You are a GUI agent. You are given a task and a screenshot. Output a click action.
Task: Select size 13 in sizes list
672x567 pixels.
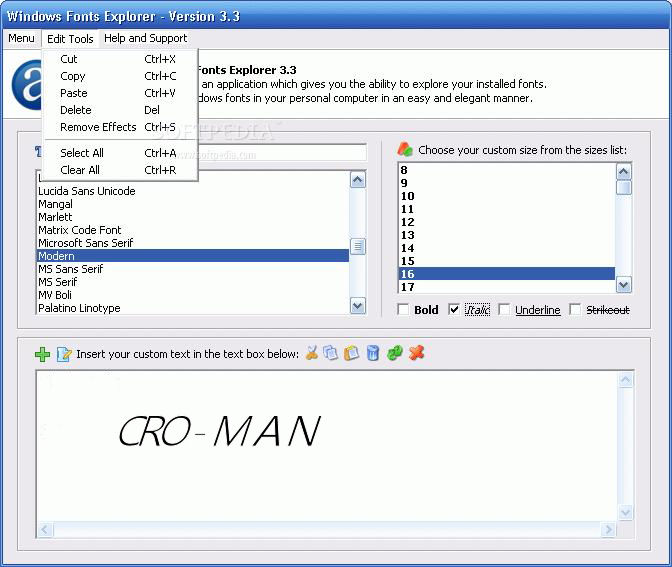pos(507,235)
